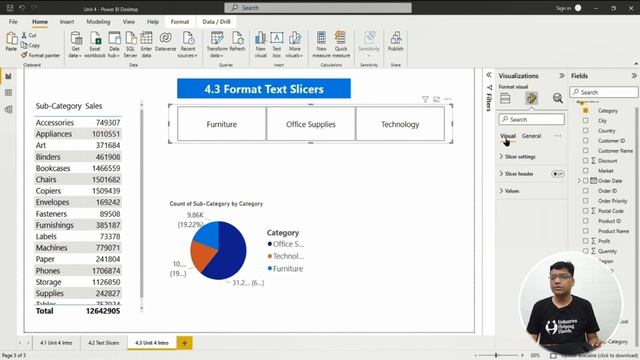Click the Paste icon in ribbon
The height and width of the screenshot is (360, 640).
coord(11,41)
